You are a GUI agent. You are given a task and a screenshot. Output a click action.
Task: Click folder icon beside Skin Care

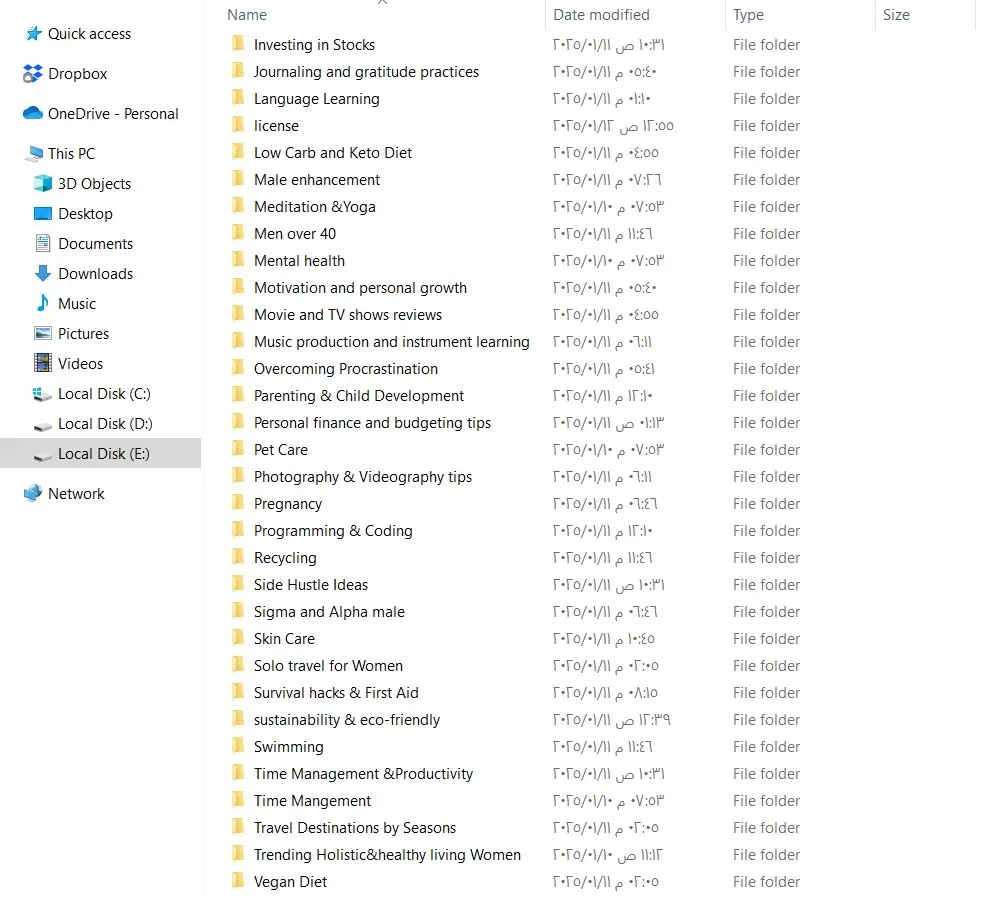pos(238,638)
